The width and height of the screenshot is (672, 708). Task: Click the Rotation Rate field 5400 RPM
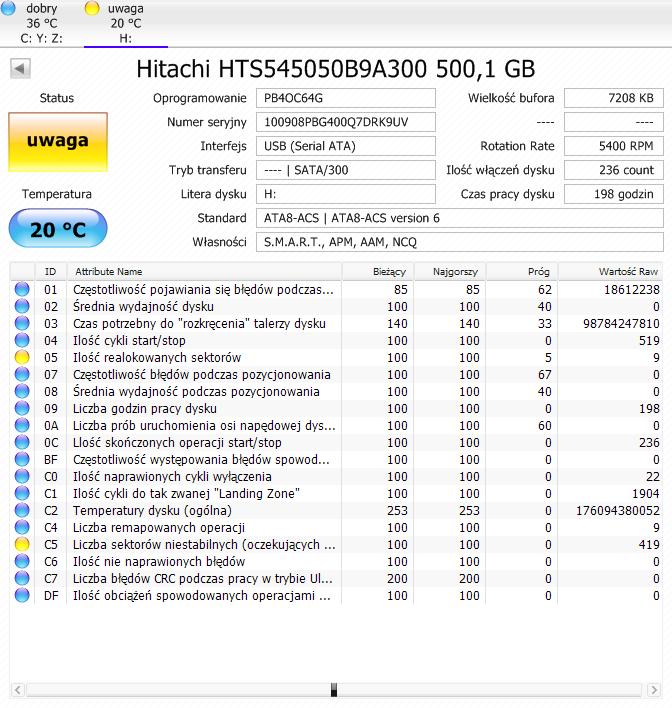pyautogui.click(x=614, y=146)
